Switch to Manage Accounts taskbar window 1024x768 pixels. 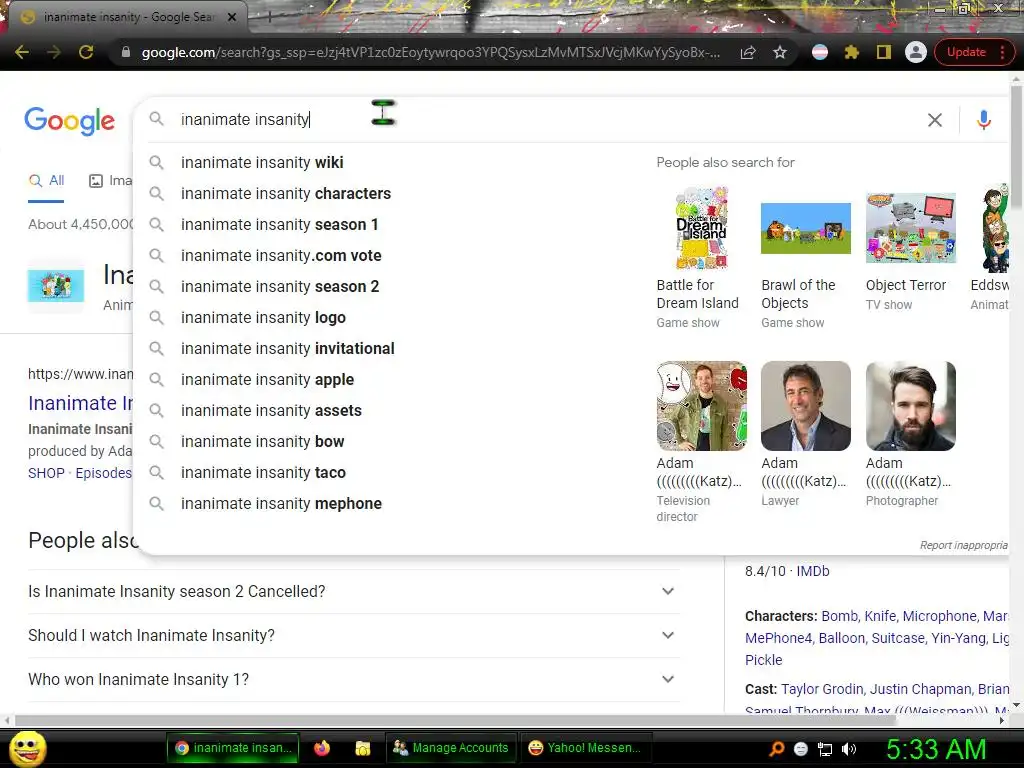click(x=451, y=748)
